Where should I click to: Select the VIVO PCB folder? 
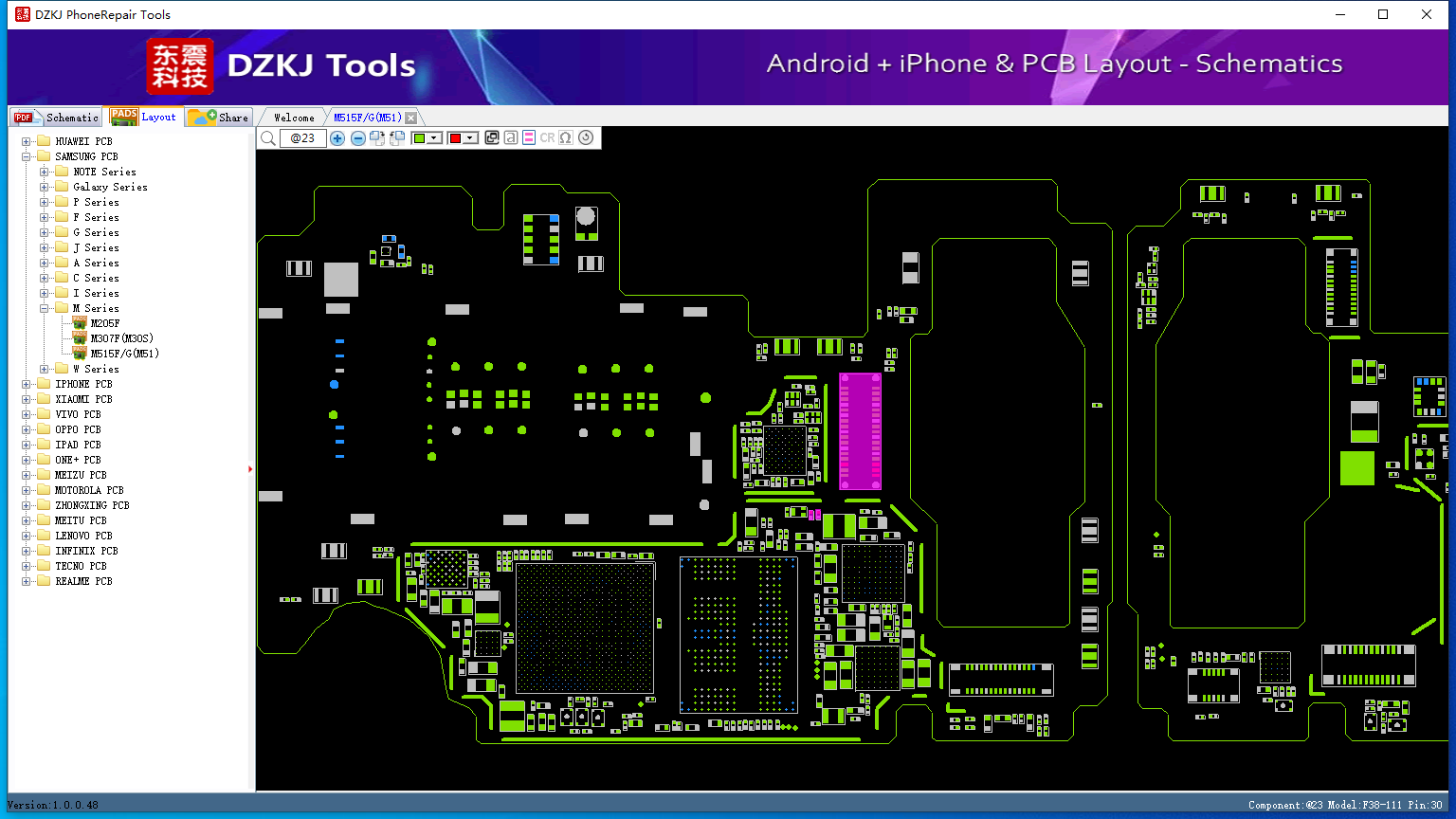tap(78, 414)
